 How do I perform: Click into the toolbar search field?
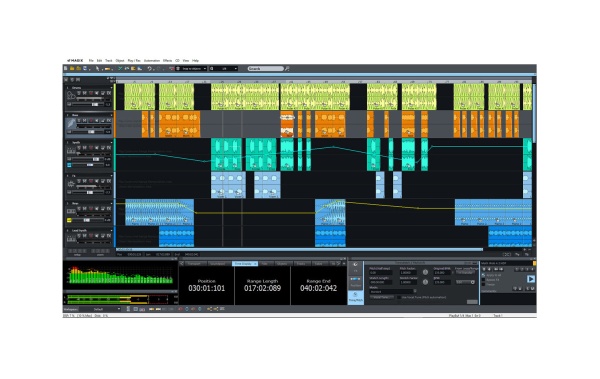(266, 69)
